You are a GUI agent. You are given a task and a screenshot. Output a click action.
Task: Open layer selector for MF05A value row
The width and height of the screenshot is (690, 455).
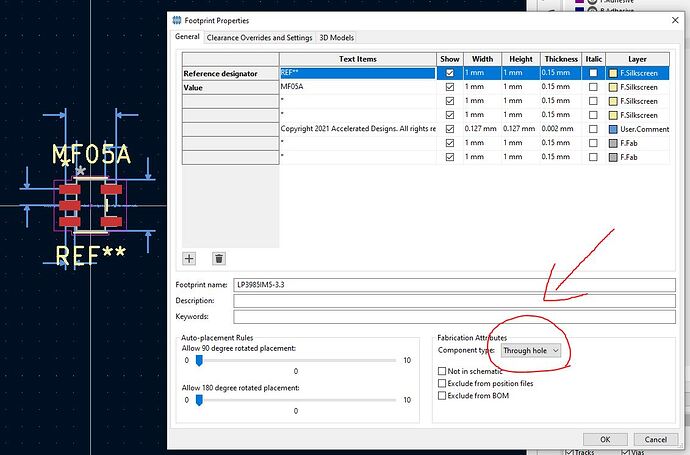pyautogui.click(x=638, y=87)
